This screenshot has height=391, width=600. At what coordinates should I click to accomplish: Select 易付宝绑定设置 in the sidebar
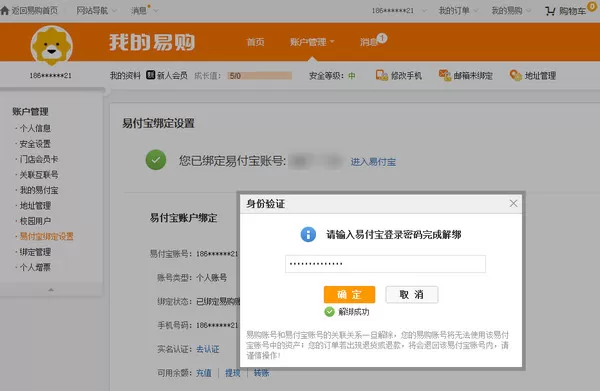coord(47,236)
